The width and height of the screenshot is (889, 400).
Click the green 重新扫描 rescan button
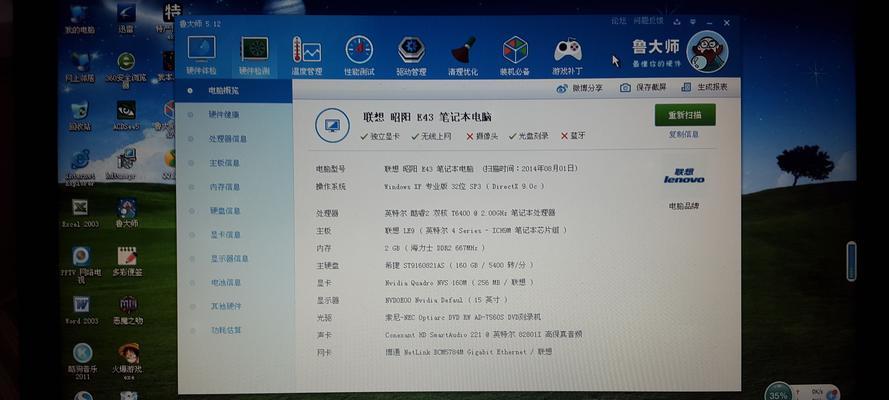point(685,115)
